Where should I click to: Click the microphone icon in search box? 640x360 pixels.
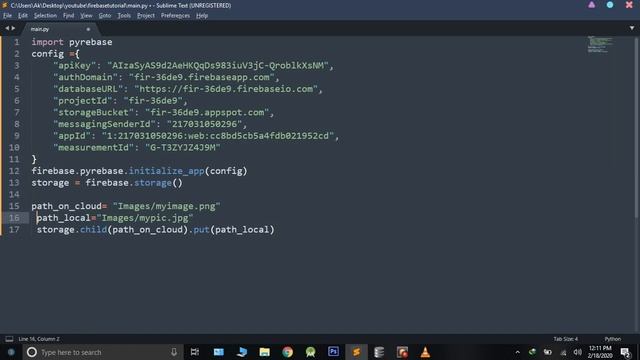pyautogui.click(x=174, y=352)
